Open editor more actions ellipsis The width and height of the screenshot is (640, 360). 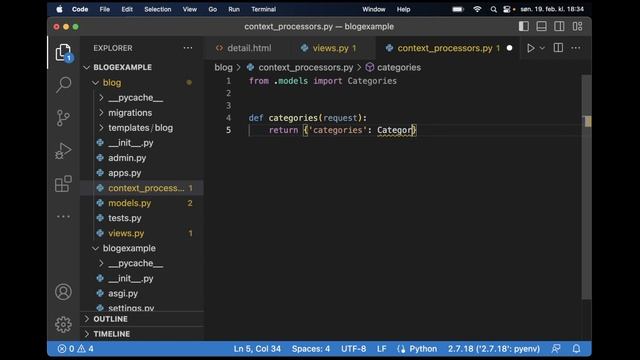pyautogui.click(x=576, y=48)
